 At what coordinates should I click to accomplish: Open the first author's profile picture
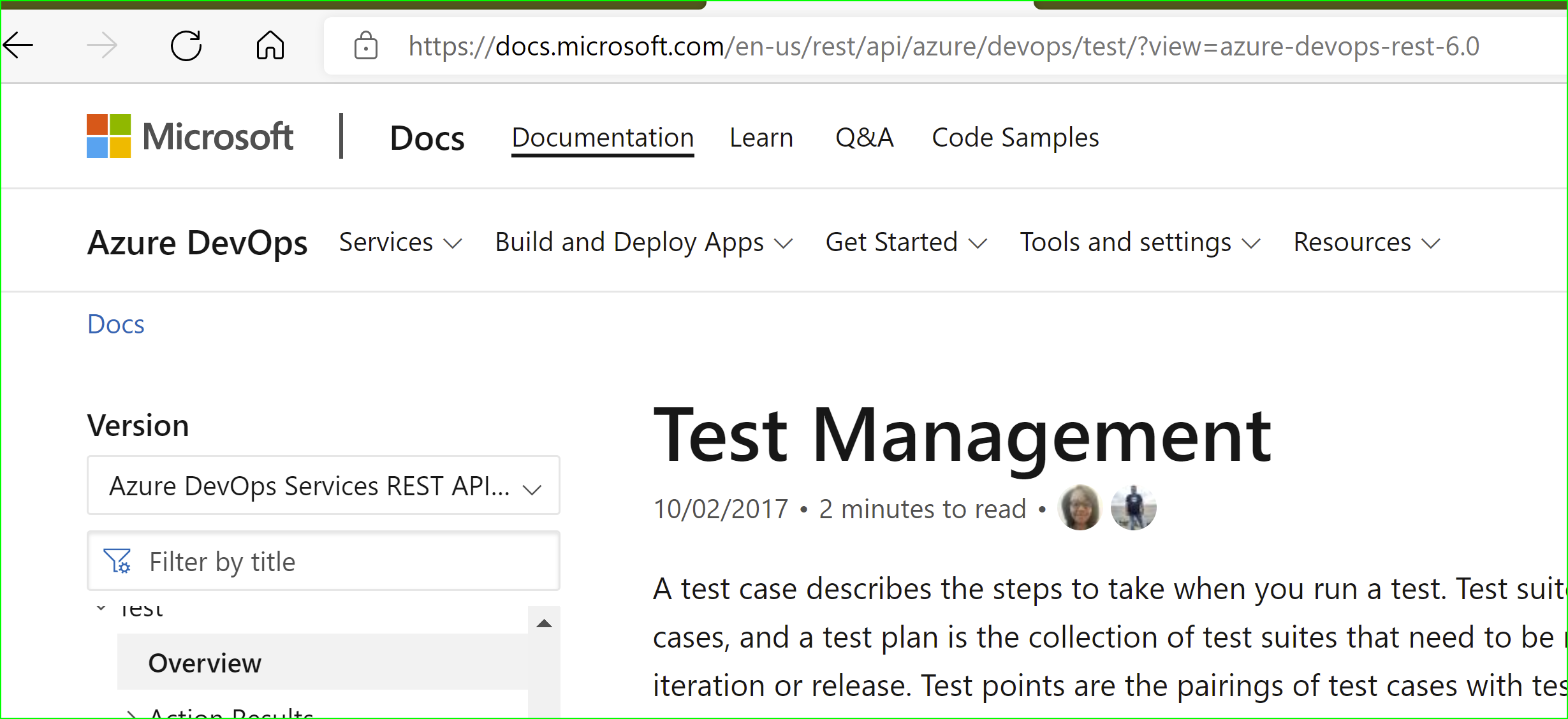[1080, 507]
